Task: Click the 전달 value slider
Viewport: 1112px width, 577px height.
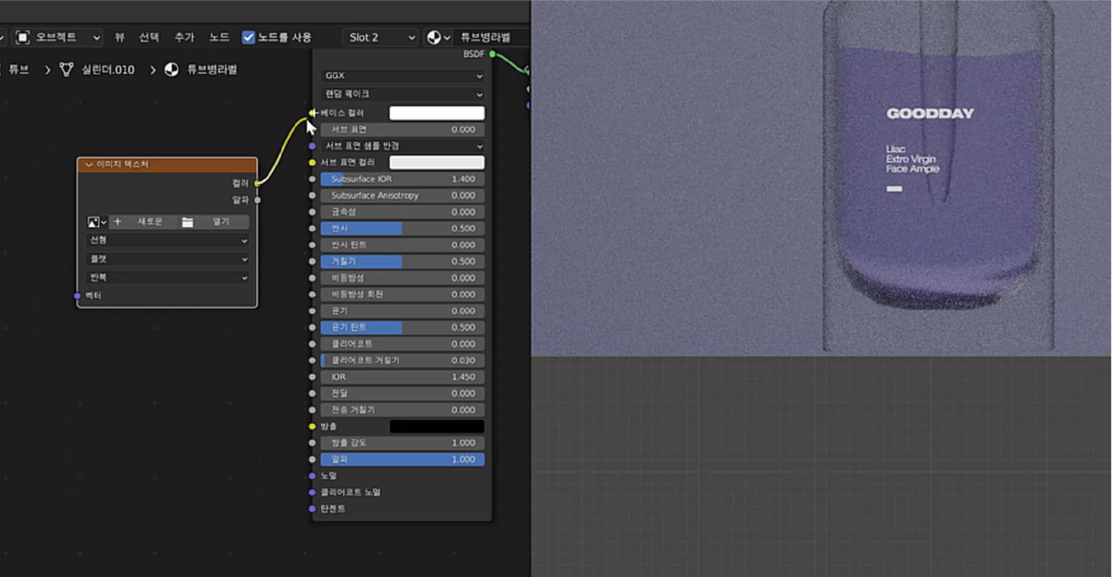Action: pyautogui.click(x=403, y=393)
